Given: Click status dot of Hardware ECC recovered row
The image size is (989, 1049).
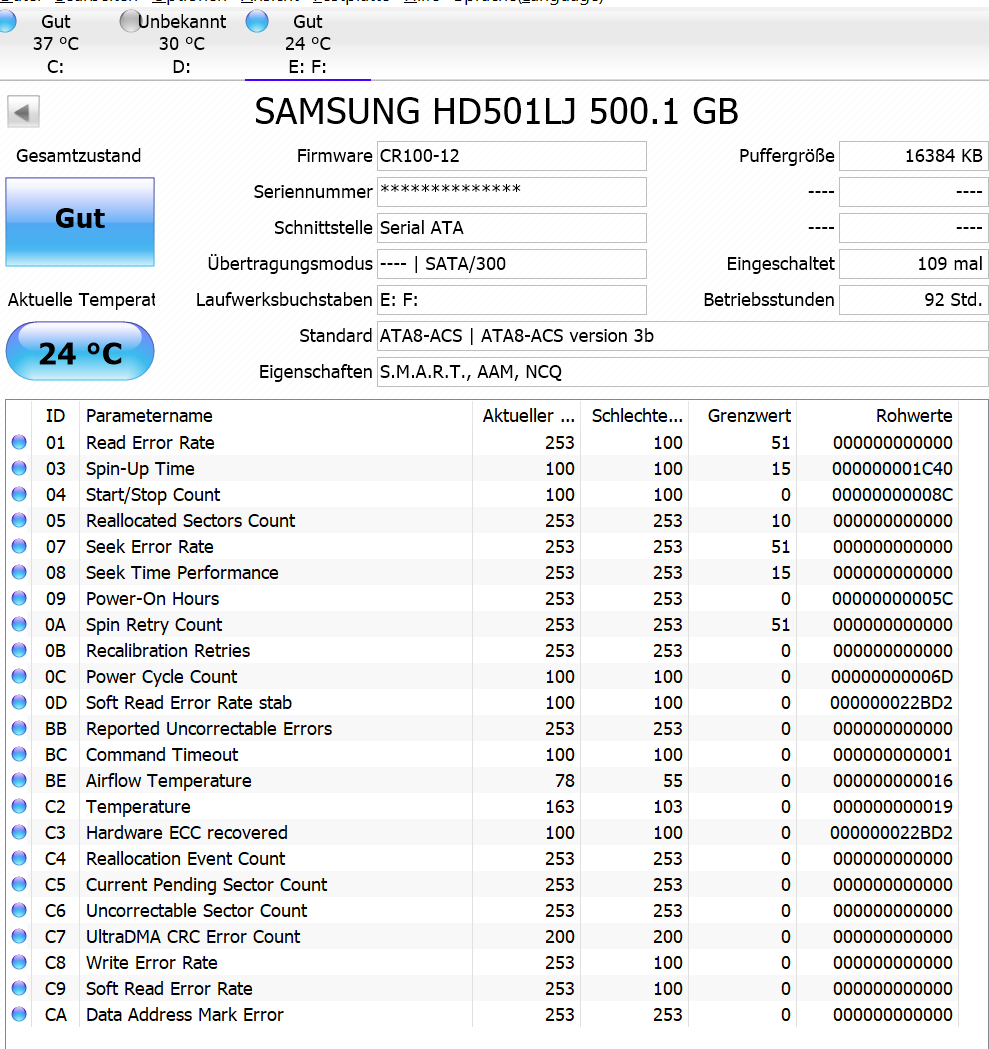Looking at the screenshot, I should [19, 832].
